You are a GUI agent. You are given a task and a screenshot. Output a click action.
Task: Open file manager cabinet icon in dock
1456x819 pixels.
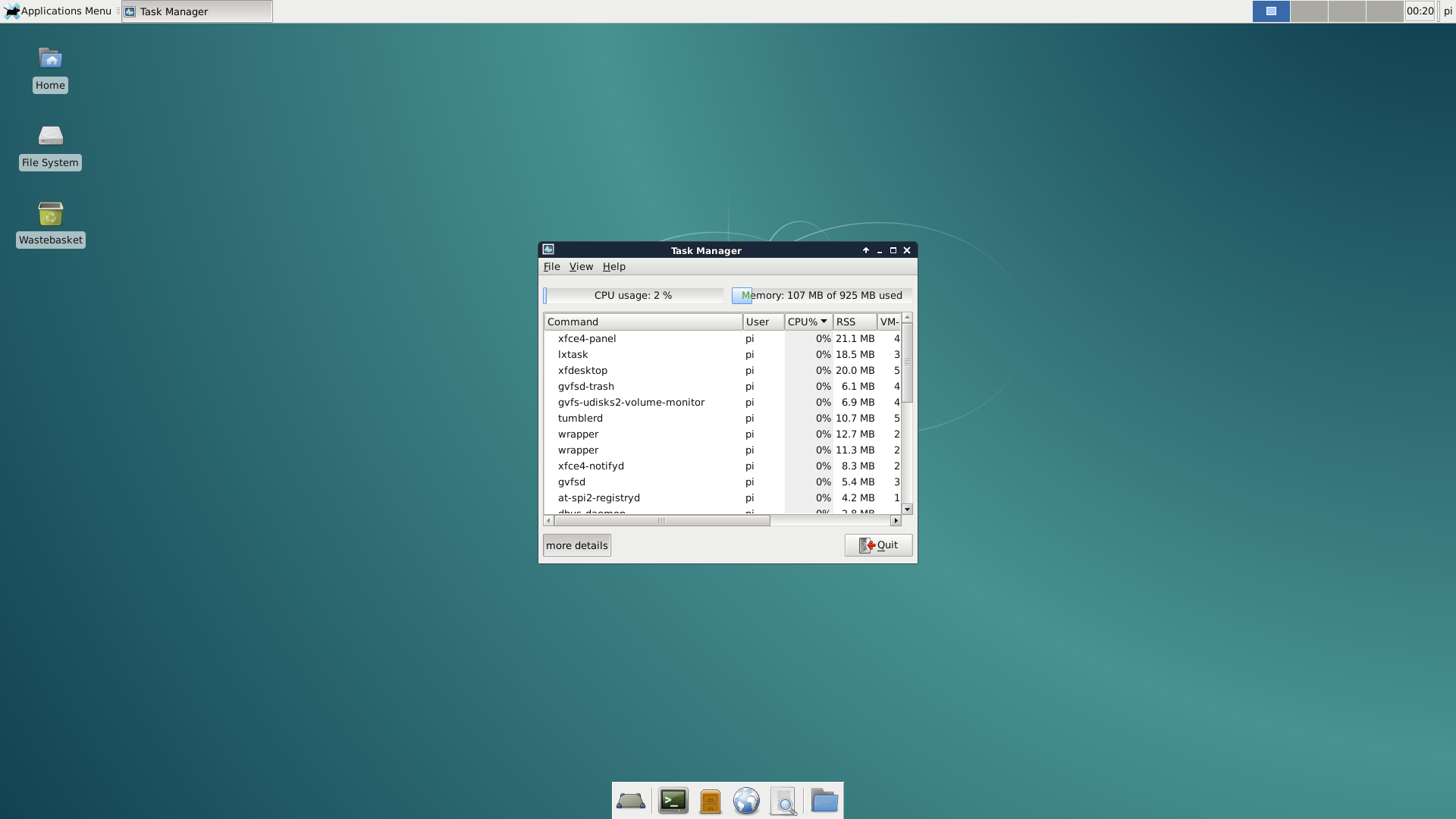(x=710, y=801)
